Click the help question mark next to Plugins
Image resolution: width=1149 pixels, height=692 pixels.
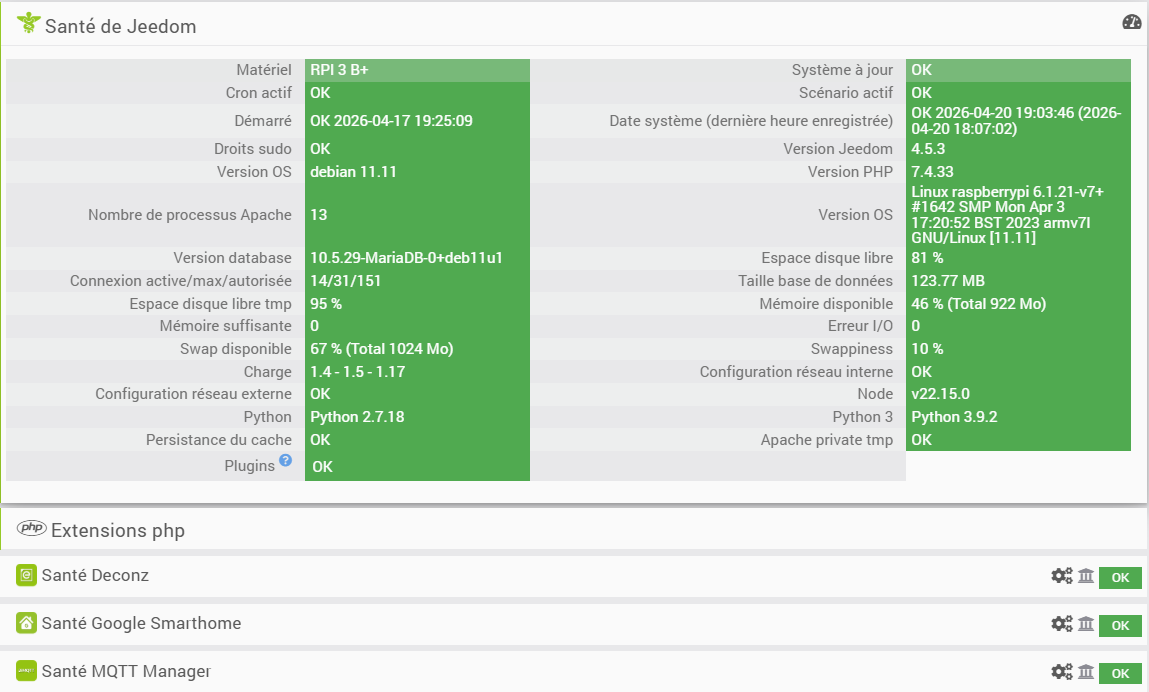[x=285, y=460]
